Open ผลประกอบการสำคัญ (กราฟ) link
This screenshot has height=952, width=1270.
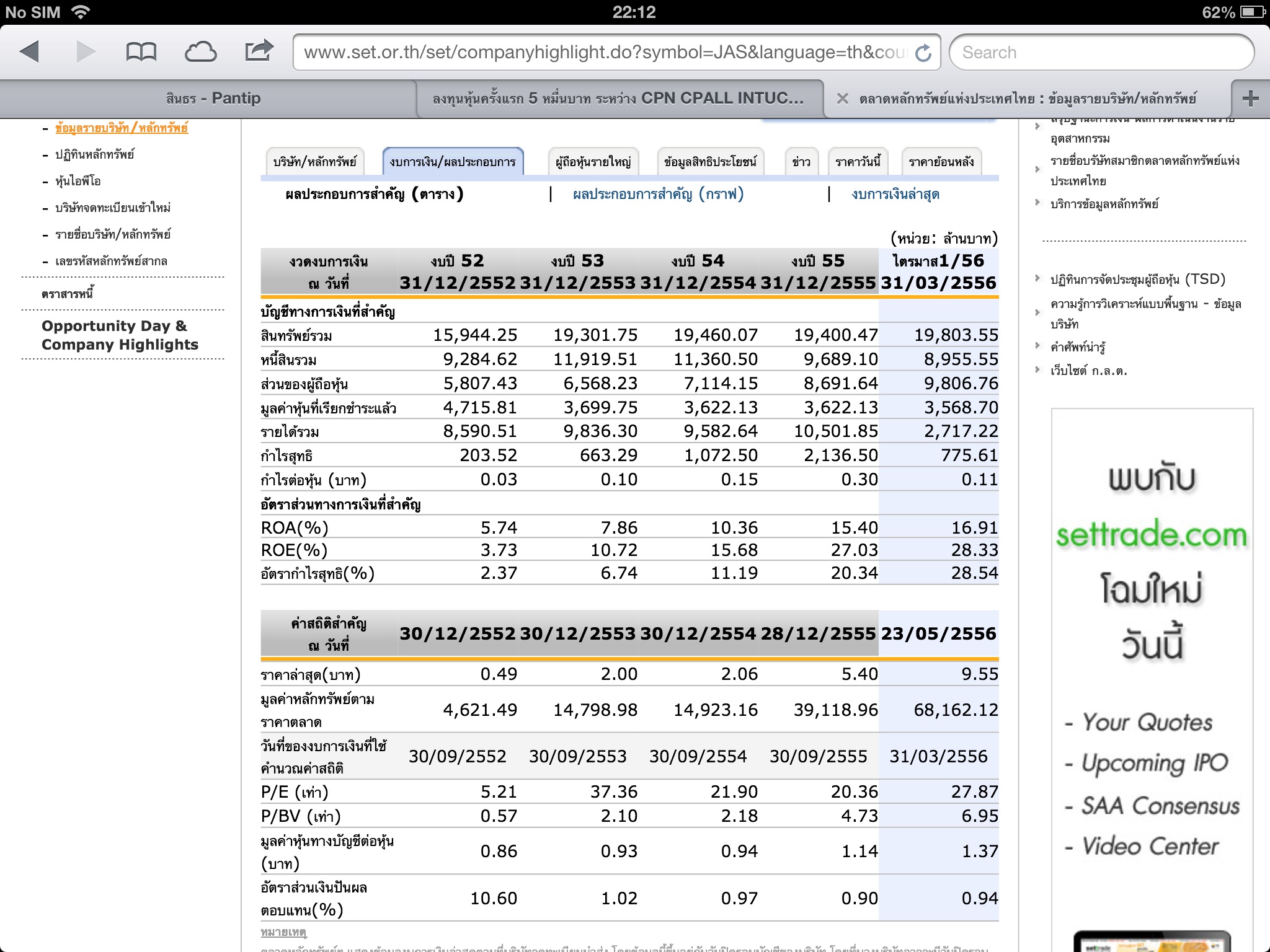coord(658,195)
